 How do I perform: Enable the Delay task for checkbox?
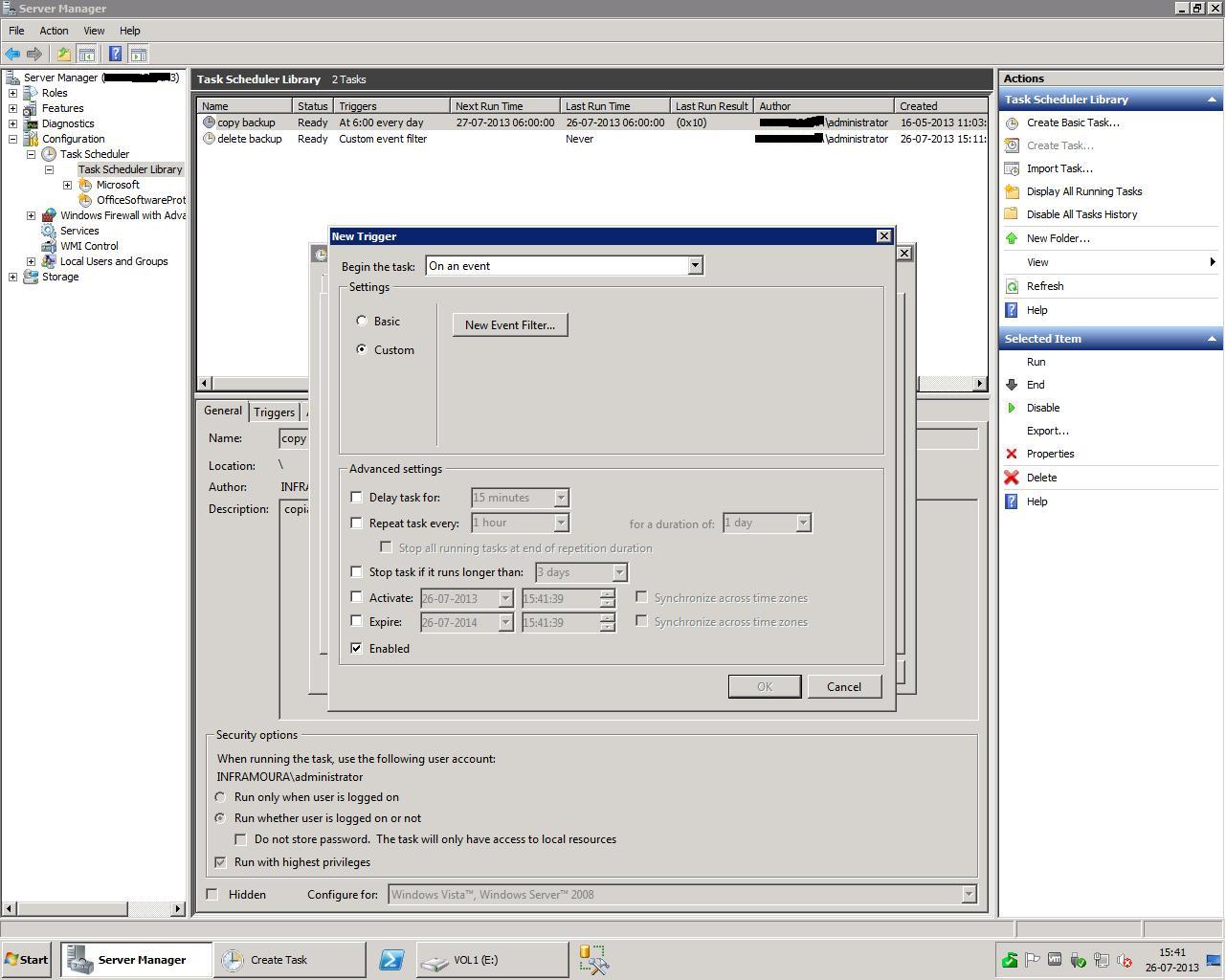coord(357,498)
